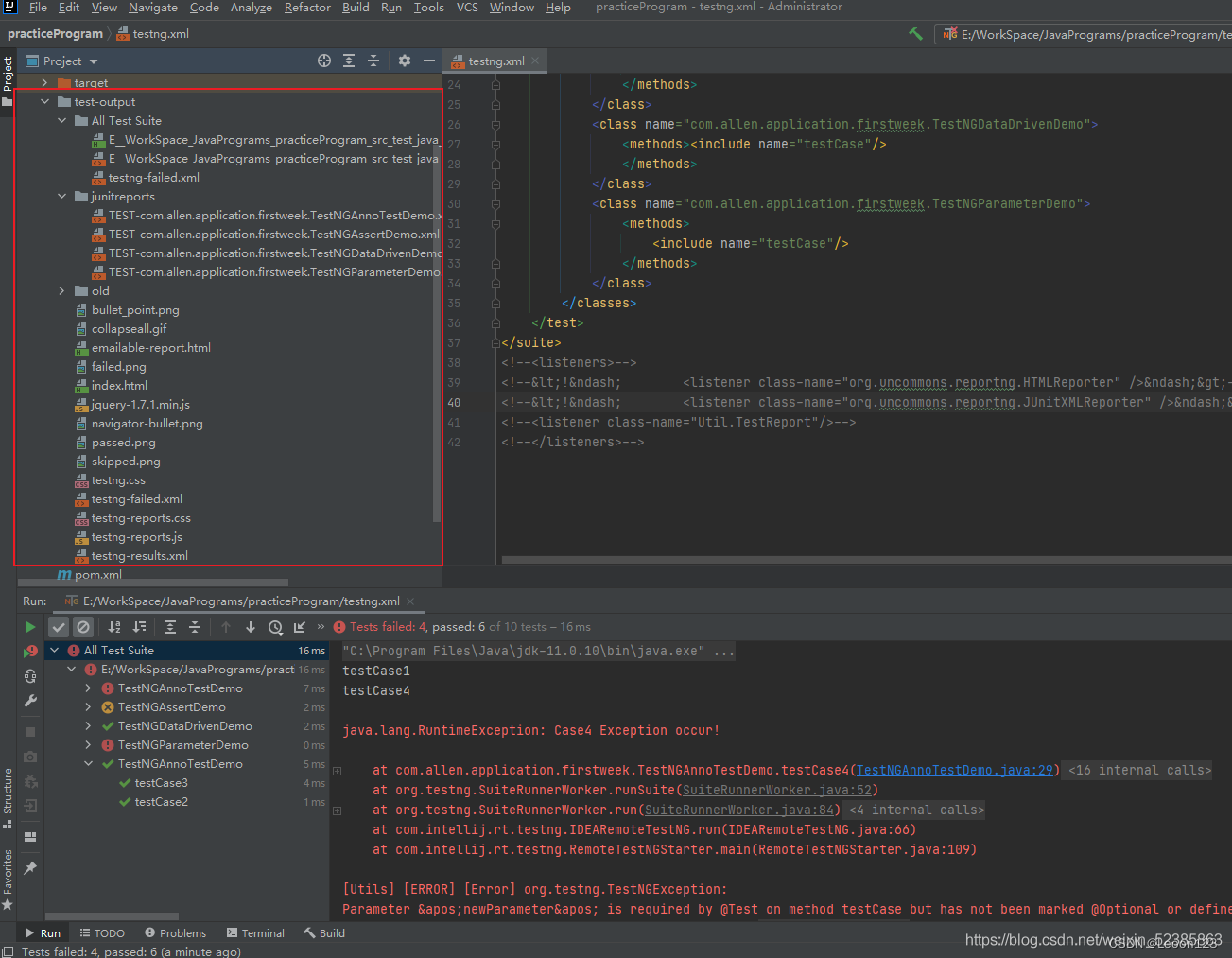Click the green Build hammer icon
Viewport: 1232px width, 958px height.
(x=915, y=33)
